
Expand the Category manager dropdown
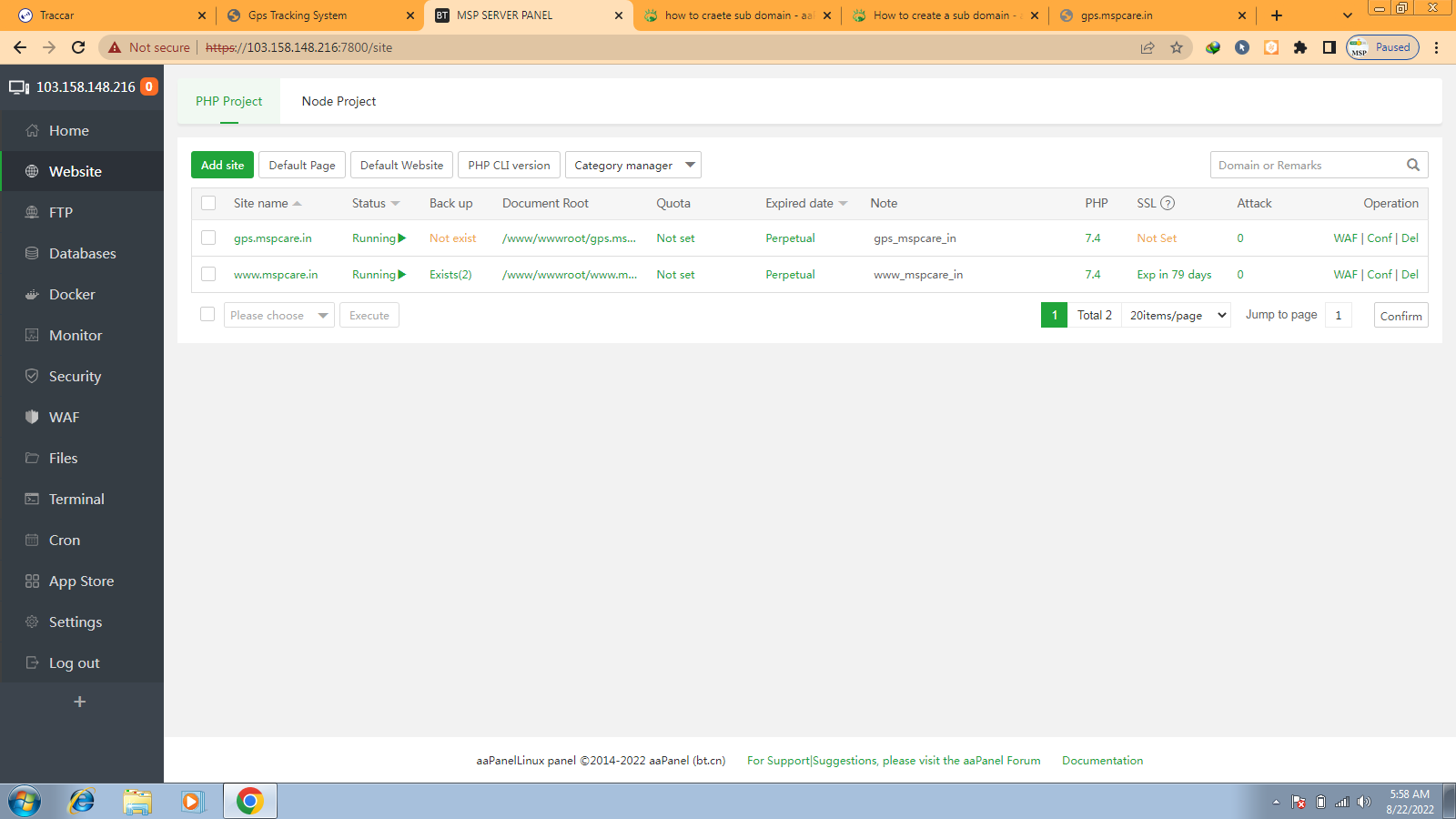(x=633, y=165)
